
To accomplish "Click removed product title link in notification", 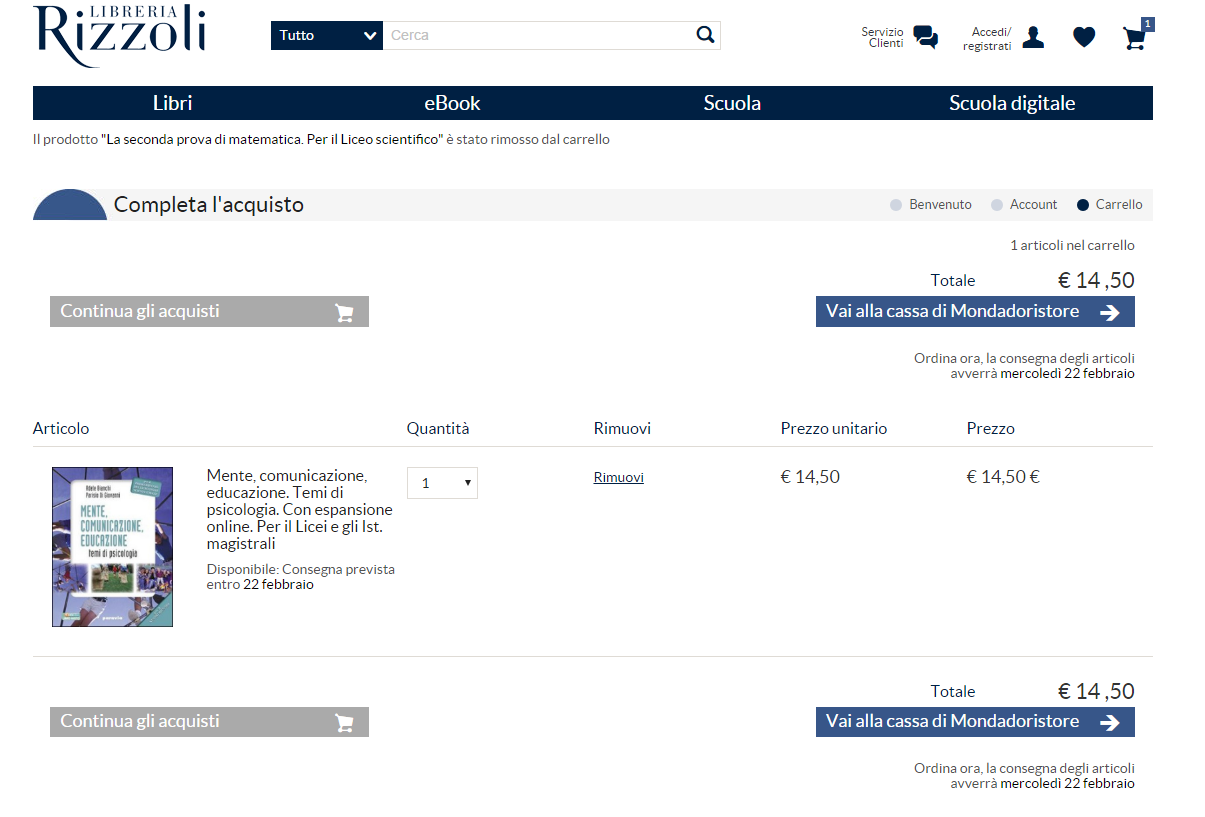I will 272,140.
